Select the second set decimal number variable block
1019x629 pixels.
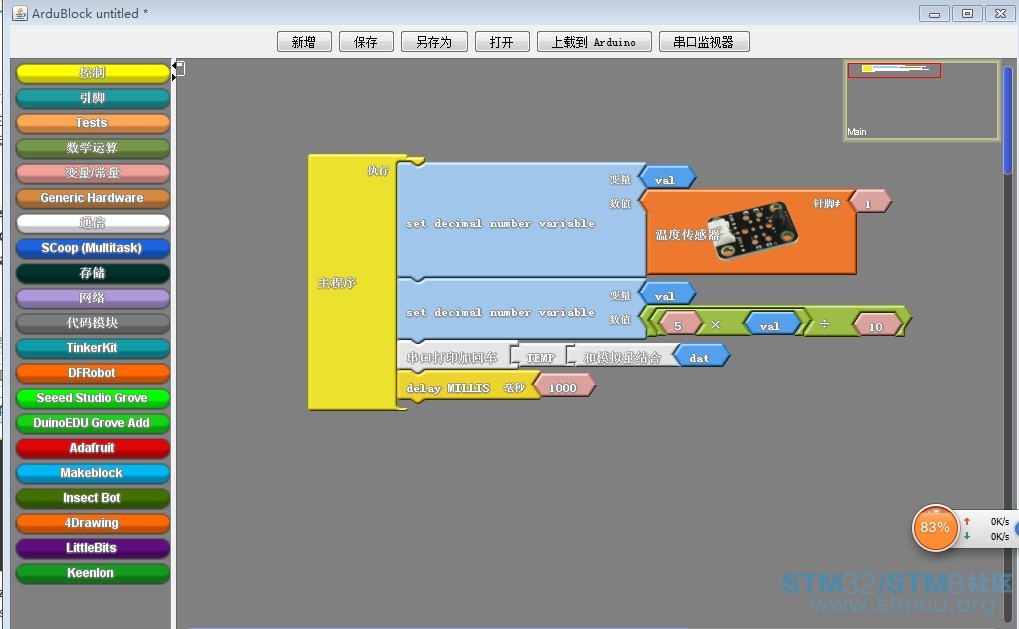[520, 309]
